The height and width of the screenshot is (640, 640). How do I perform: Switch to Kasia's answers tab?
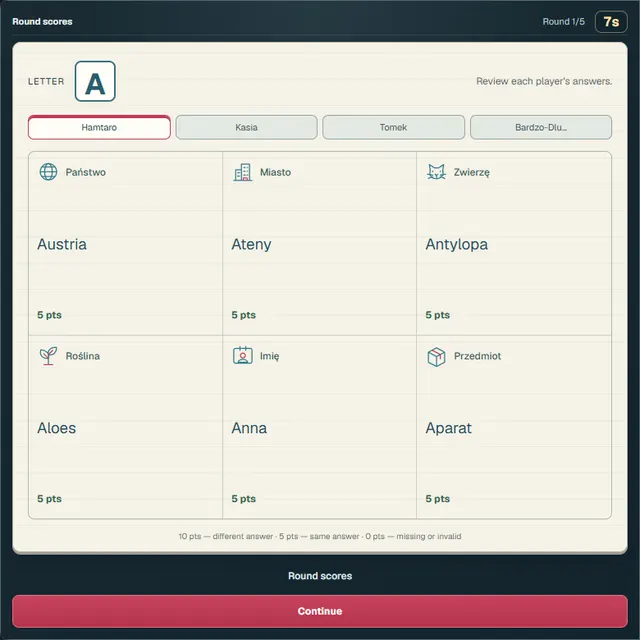pyautogui.click(x=247, y=127)
